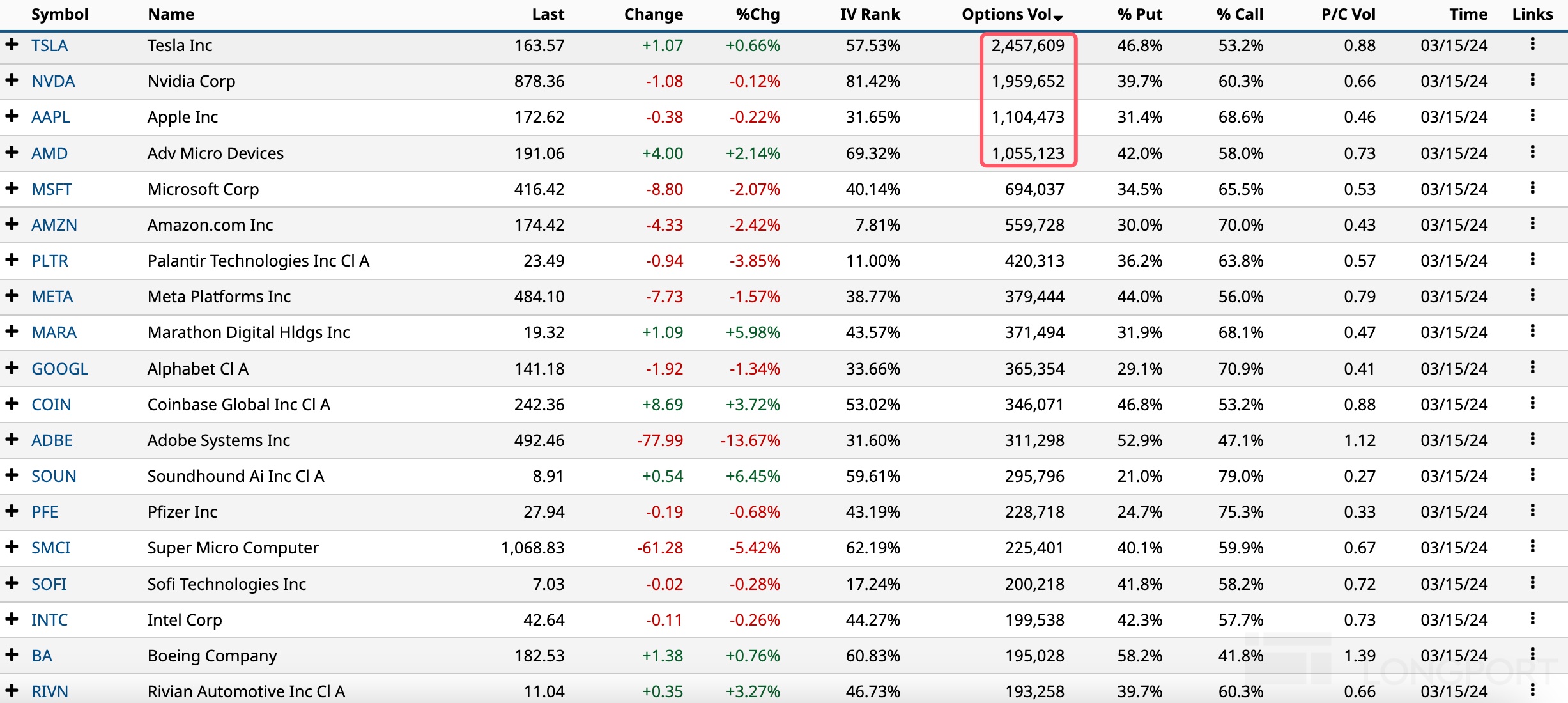Image resolution: width=1568 pixels, height=703 pixels.
Task: Expand the META row with plus icon
Action: tap(12, 295)
